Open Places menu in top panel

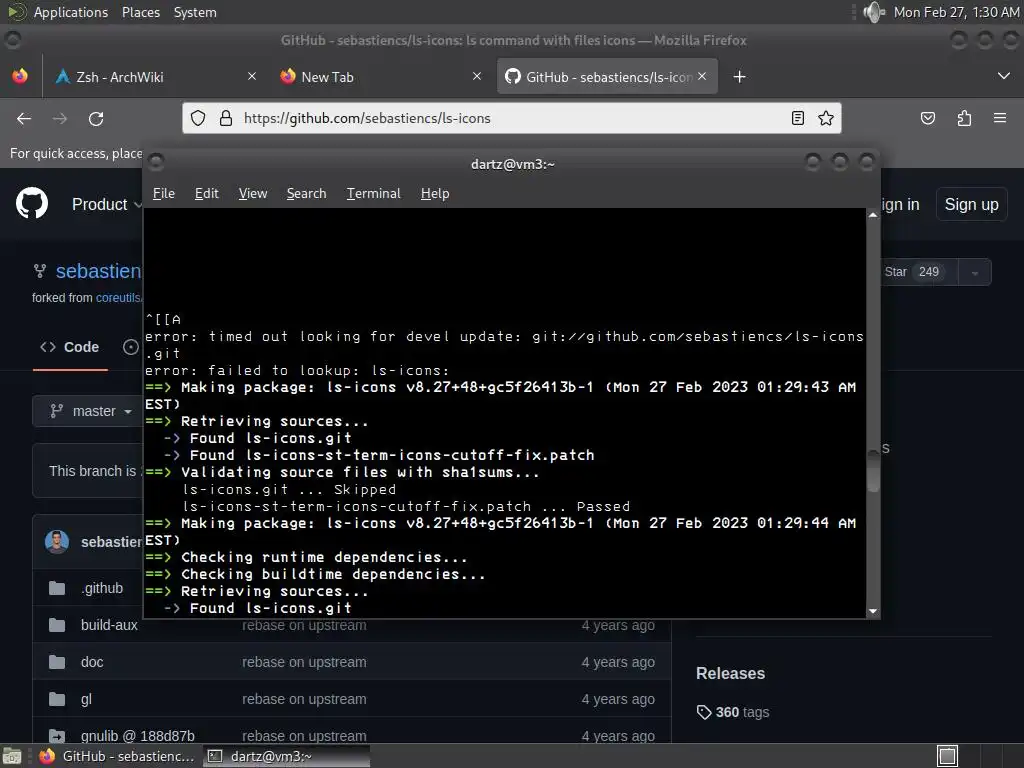pos(141,12)
